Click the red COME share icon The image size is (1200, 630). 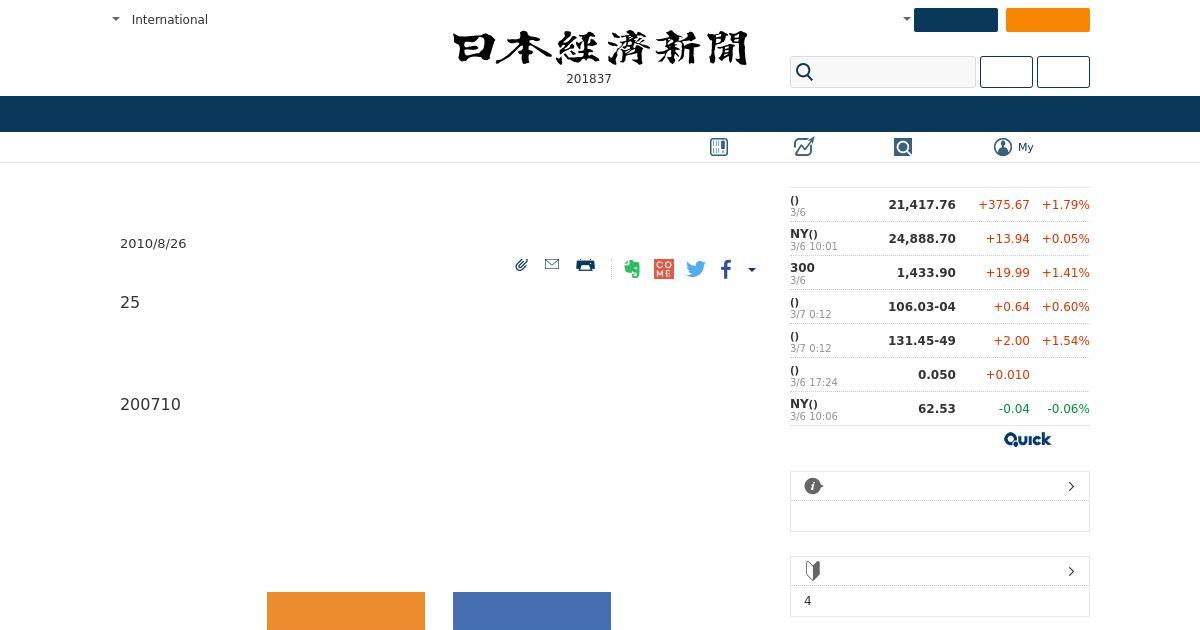coord(664,269)
